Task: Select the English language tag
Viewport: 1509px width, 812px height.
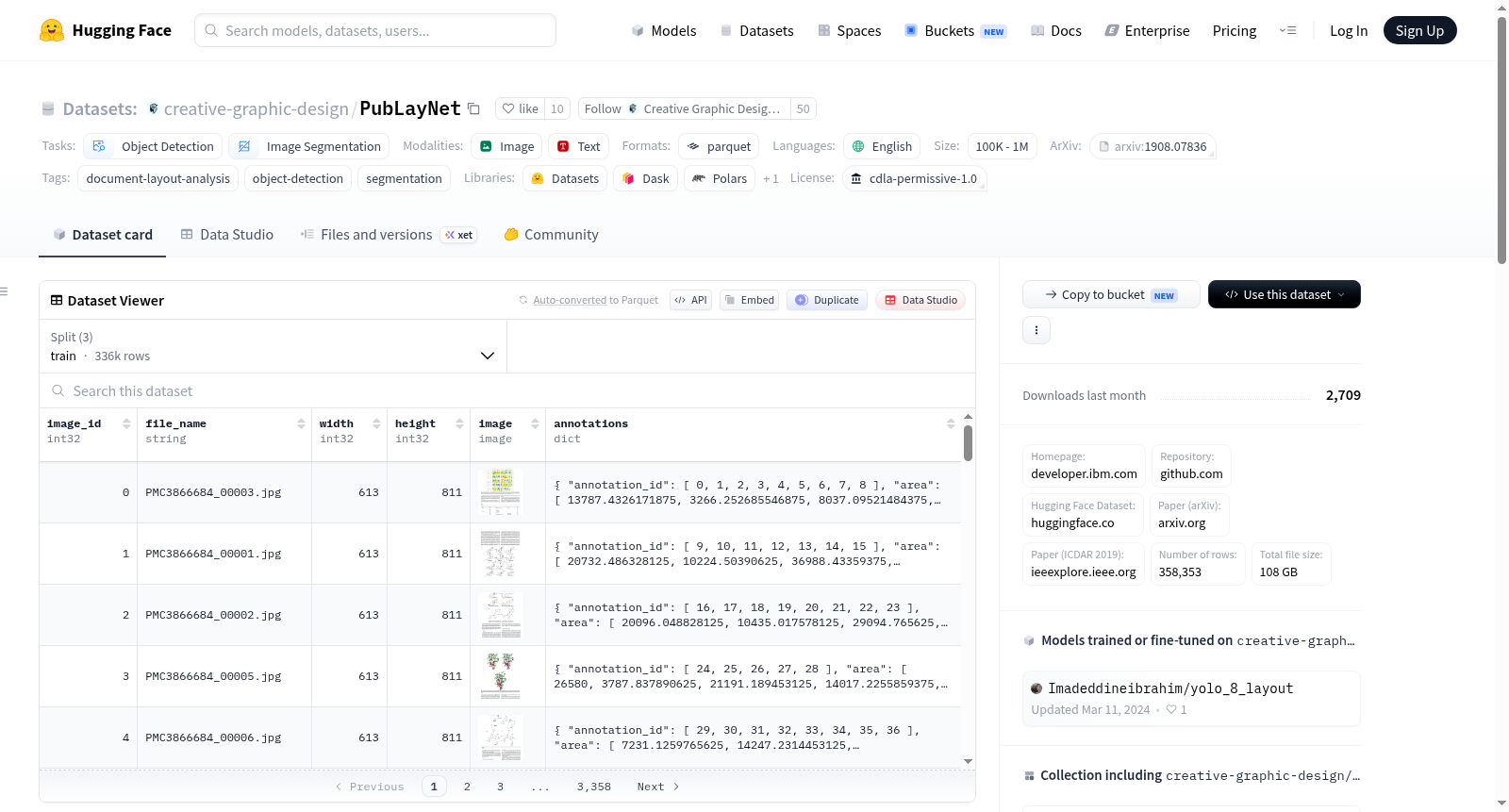Action: click(882, 146)
